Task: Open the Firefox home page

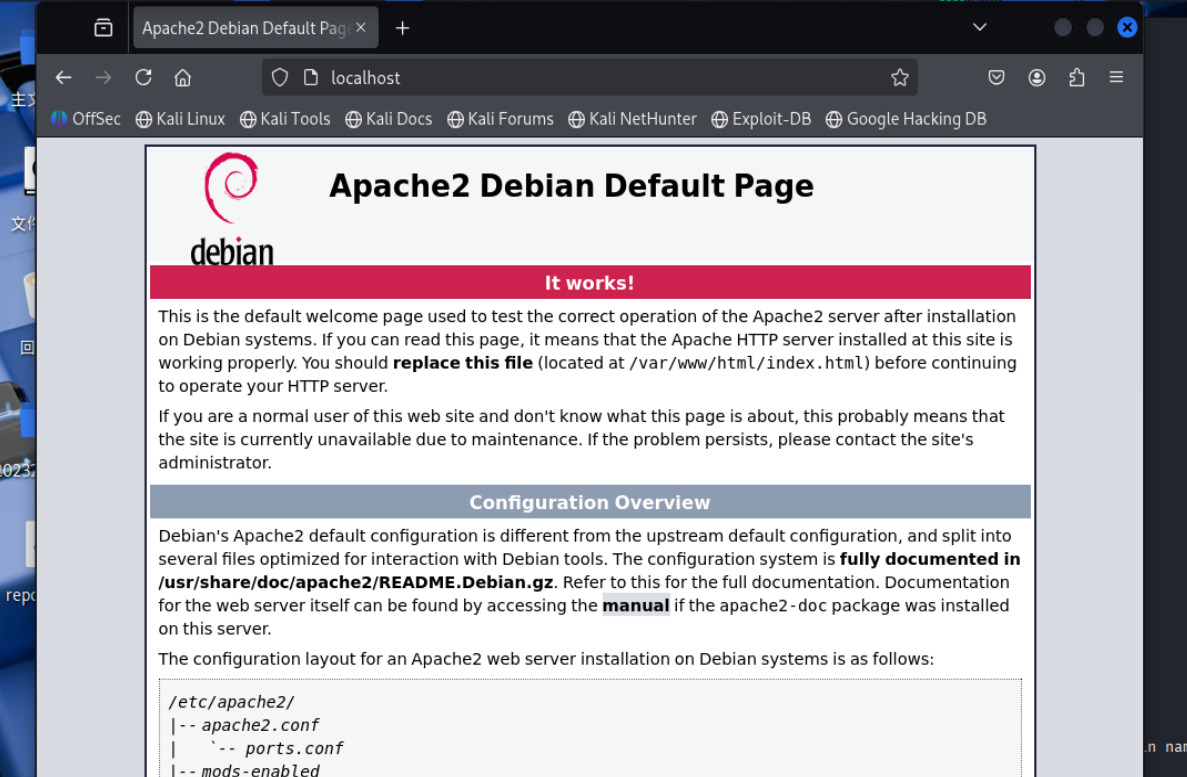Action: [x=182, y=77]
